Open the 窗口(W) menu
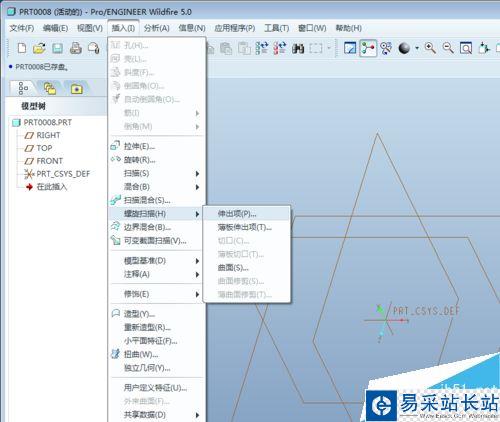This screenshot has height=422, width=500. coord(312,28)
